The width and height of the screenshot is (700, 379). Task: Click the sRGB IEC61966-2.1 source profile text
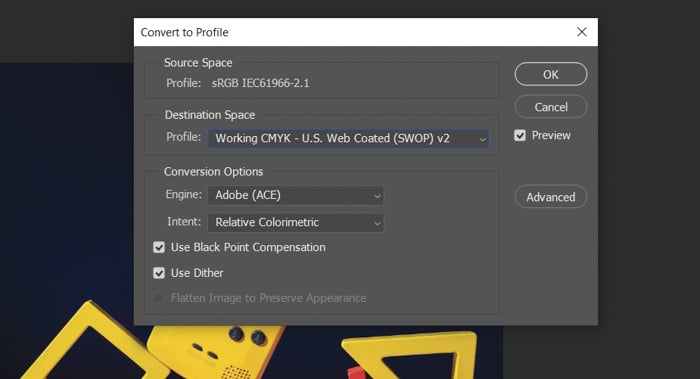click(x=260, y=83)
